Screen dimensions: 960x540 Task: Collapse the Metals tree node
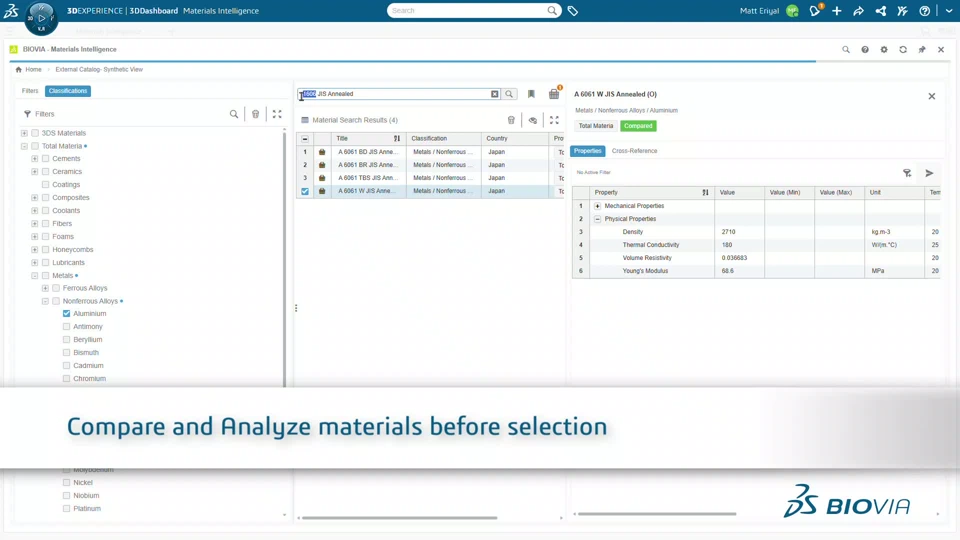[34, 276]
